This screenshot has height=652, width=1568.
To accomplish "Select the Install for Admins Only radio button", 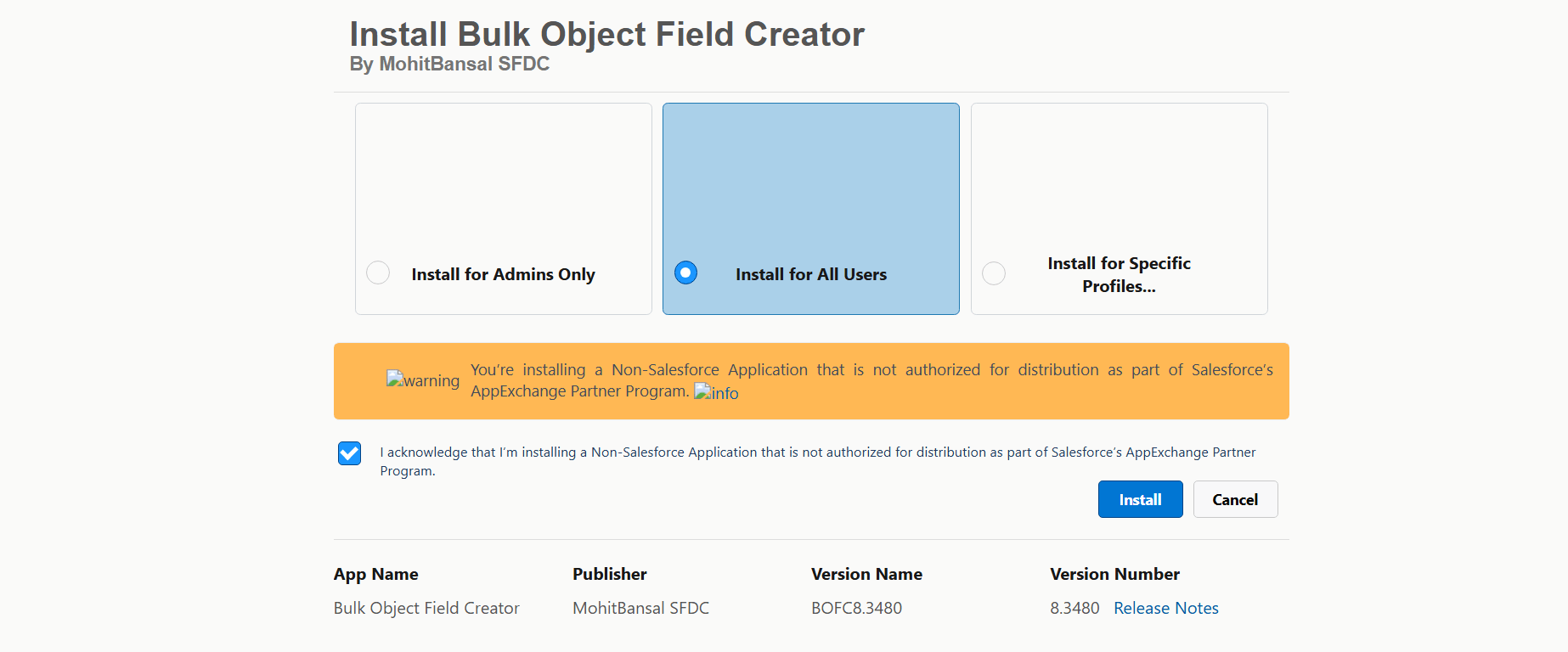I will click(x=377, y=273).
